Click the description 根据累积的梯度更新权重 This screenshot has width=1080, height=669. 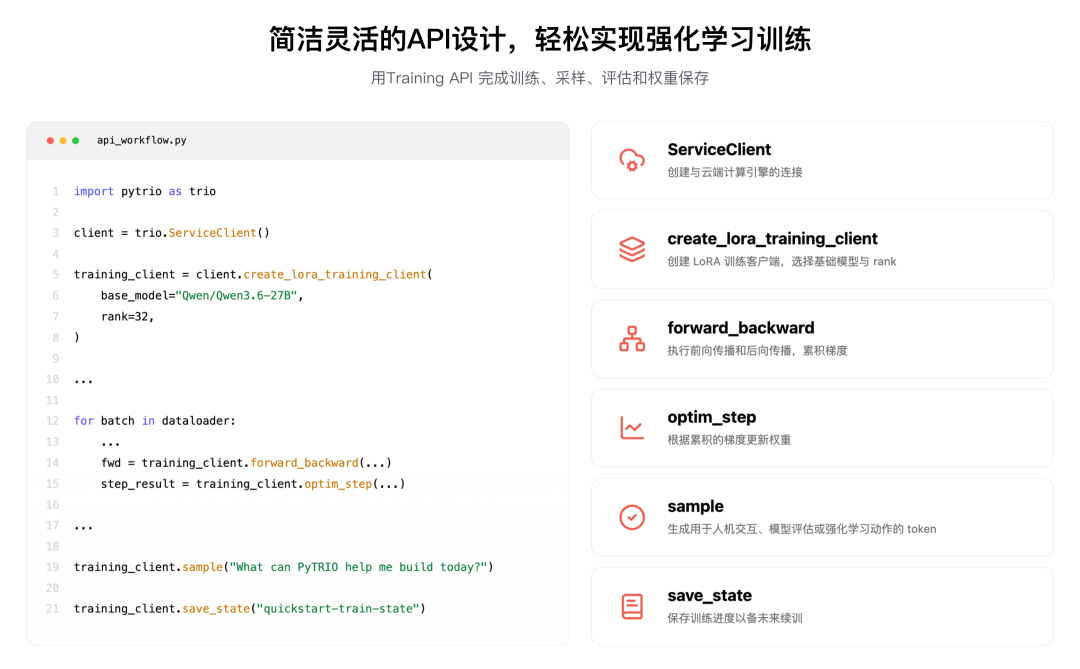click(729, 440)
